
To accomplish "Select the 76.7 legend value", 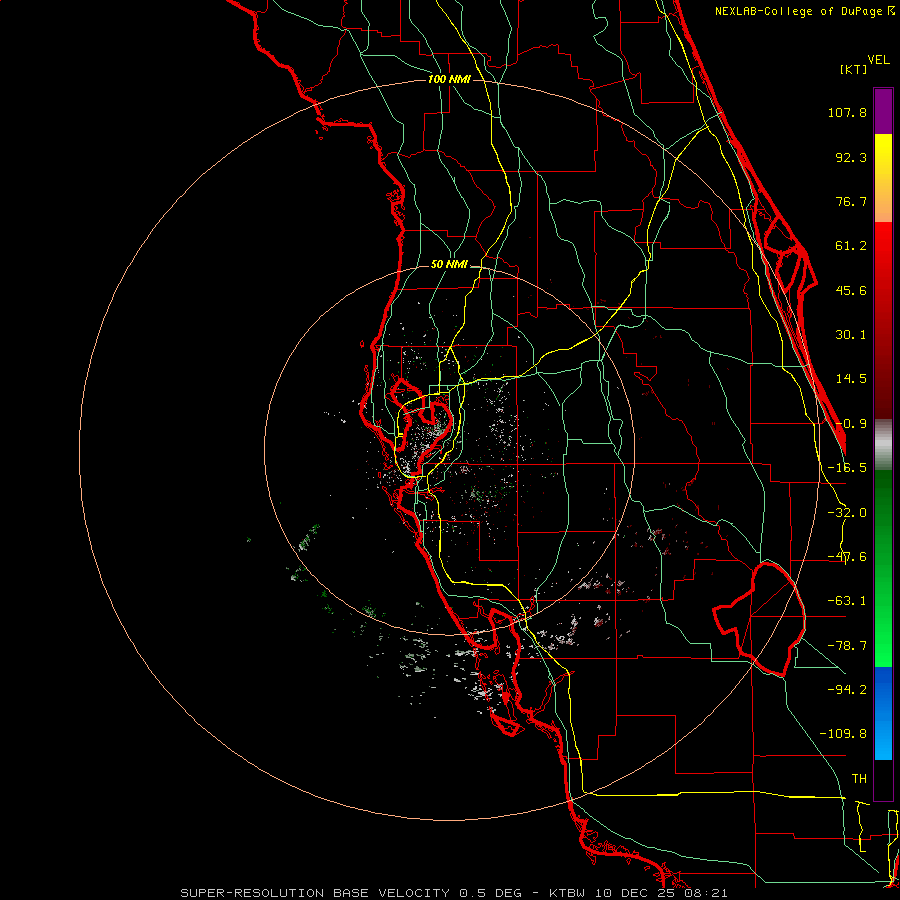I will 851,201.
